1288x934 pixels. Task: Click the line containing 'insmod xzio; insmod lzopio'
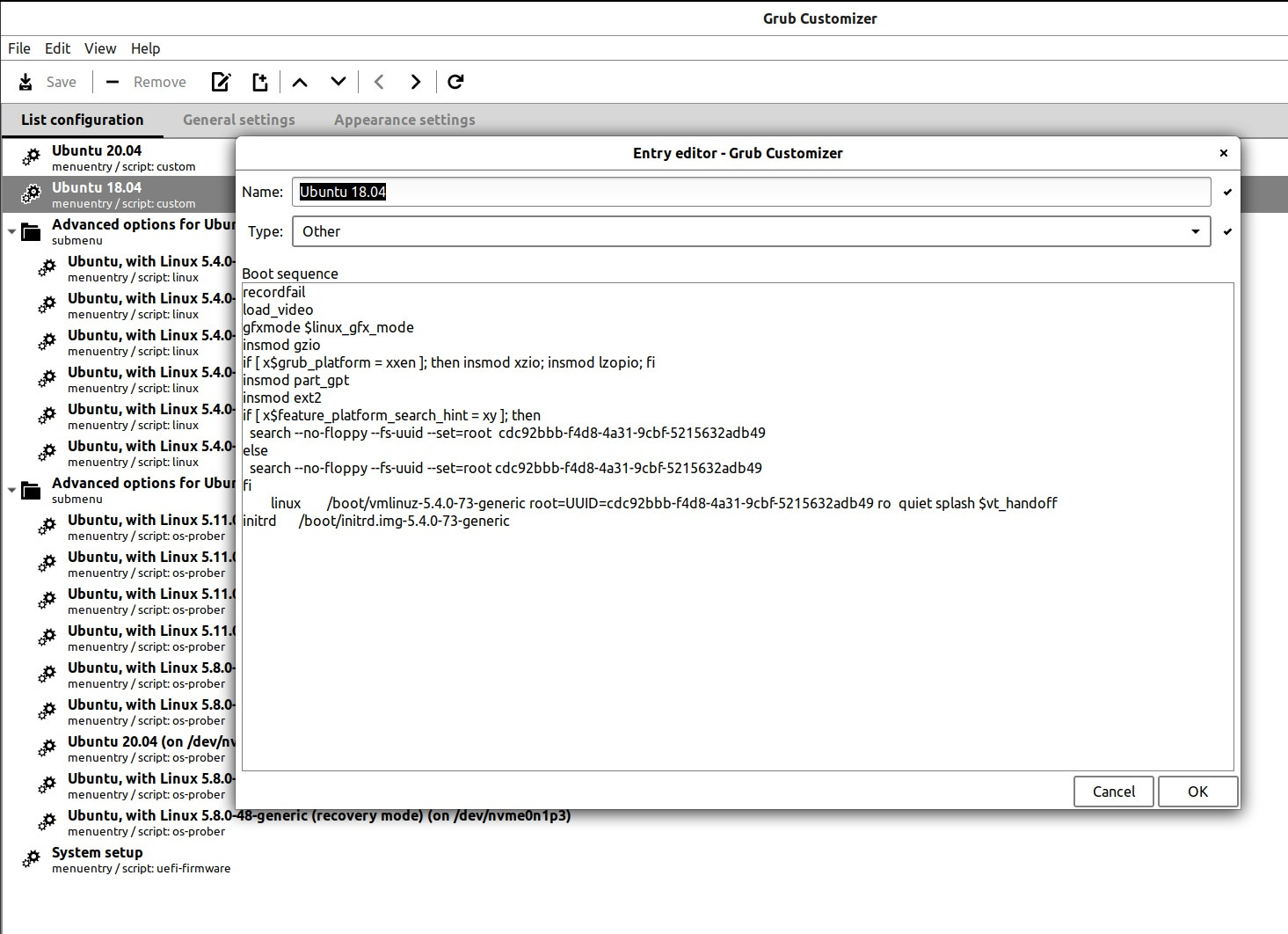449,362
